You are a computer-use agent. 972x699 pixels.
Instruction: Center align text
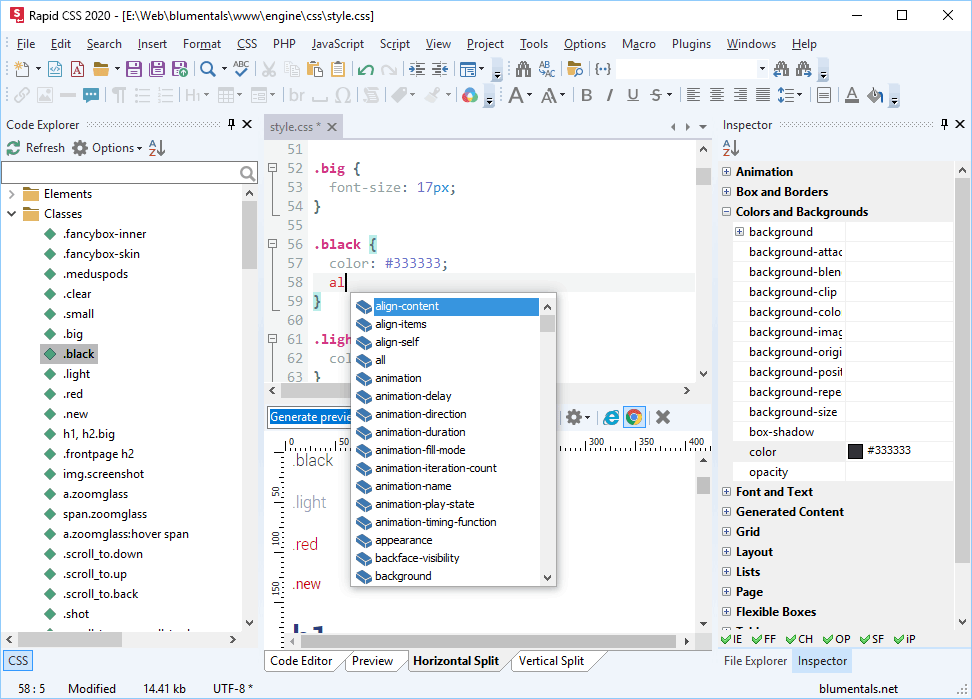[x=717, y=95]
